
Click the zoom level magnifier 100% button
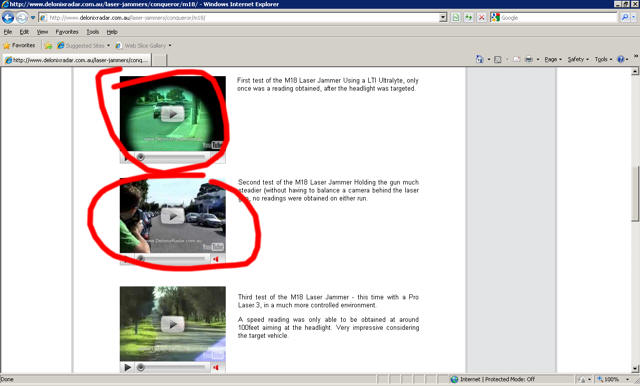click(x=608, y=379)
